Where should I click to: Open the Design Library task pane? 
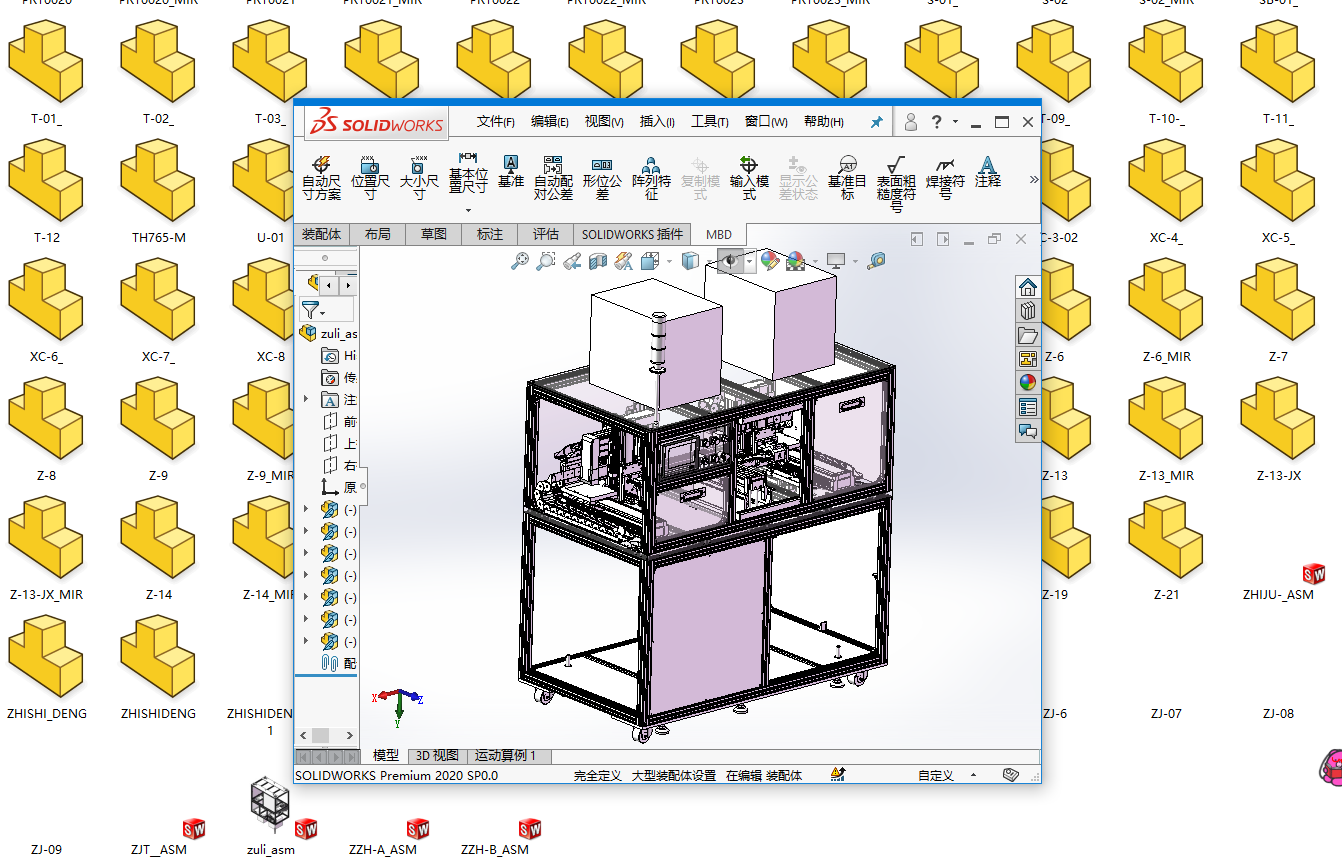(1028, 311)
